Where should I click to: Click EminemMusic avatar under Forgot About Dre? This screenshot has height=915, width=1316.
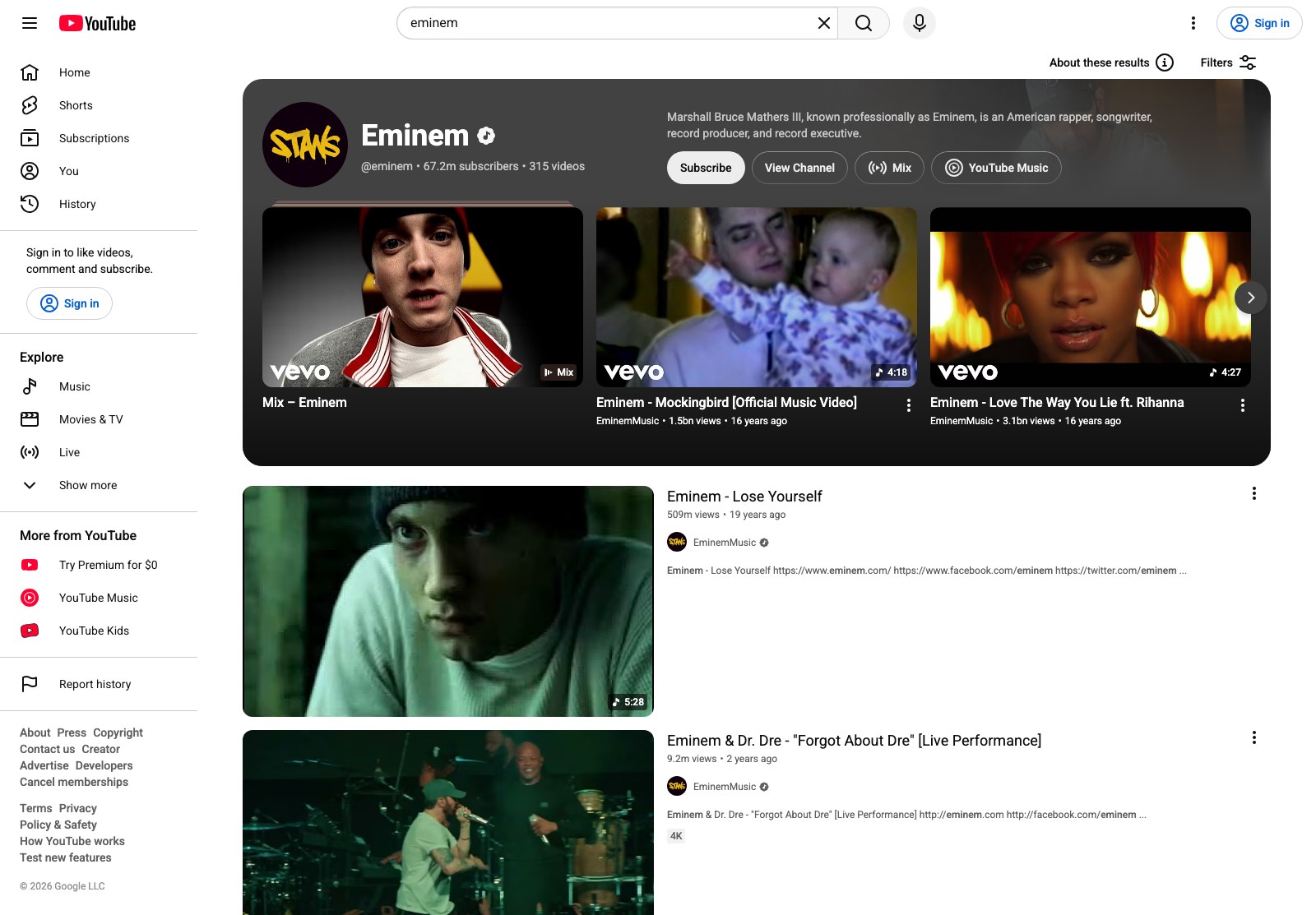tap(677, 787)
